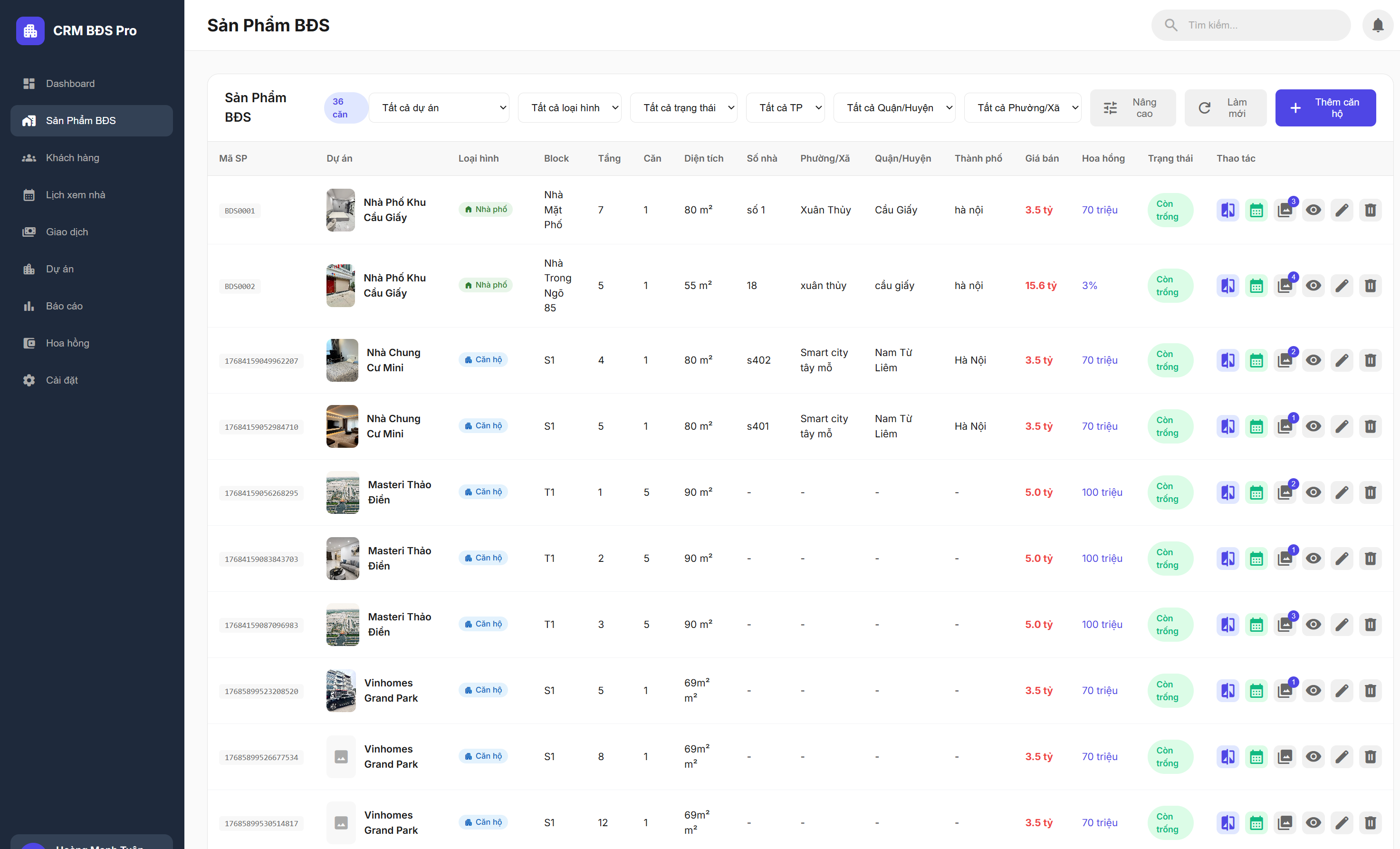The width and height of the screenshot is (1400, 849).
Task: Click the CRM BĐS Pro logo icon
Action: tap(30, 31)
